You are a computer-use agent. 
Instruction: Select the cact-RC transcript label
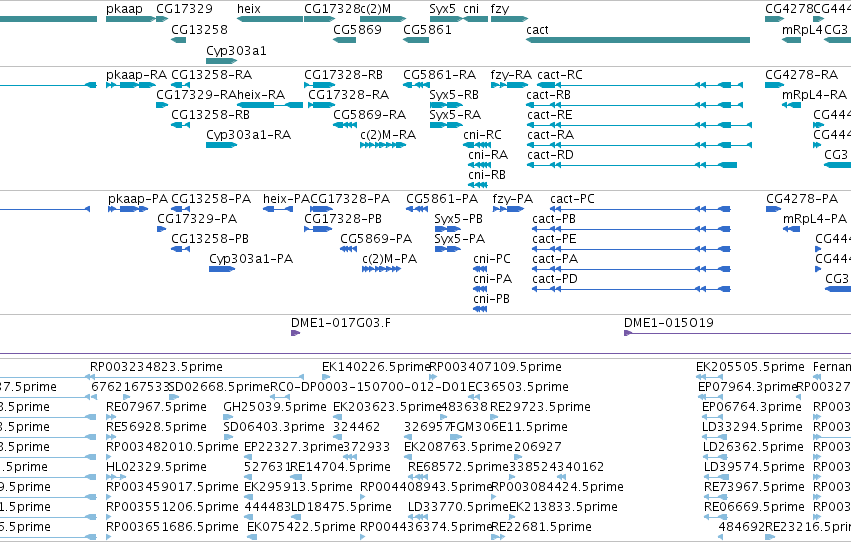[x=560, y=75]
